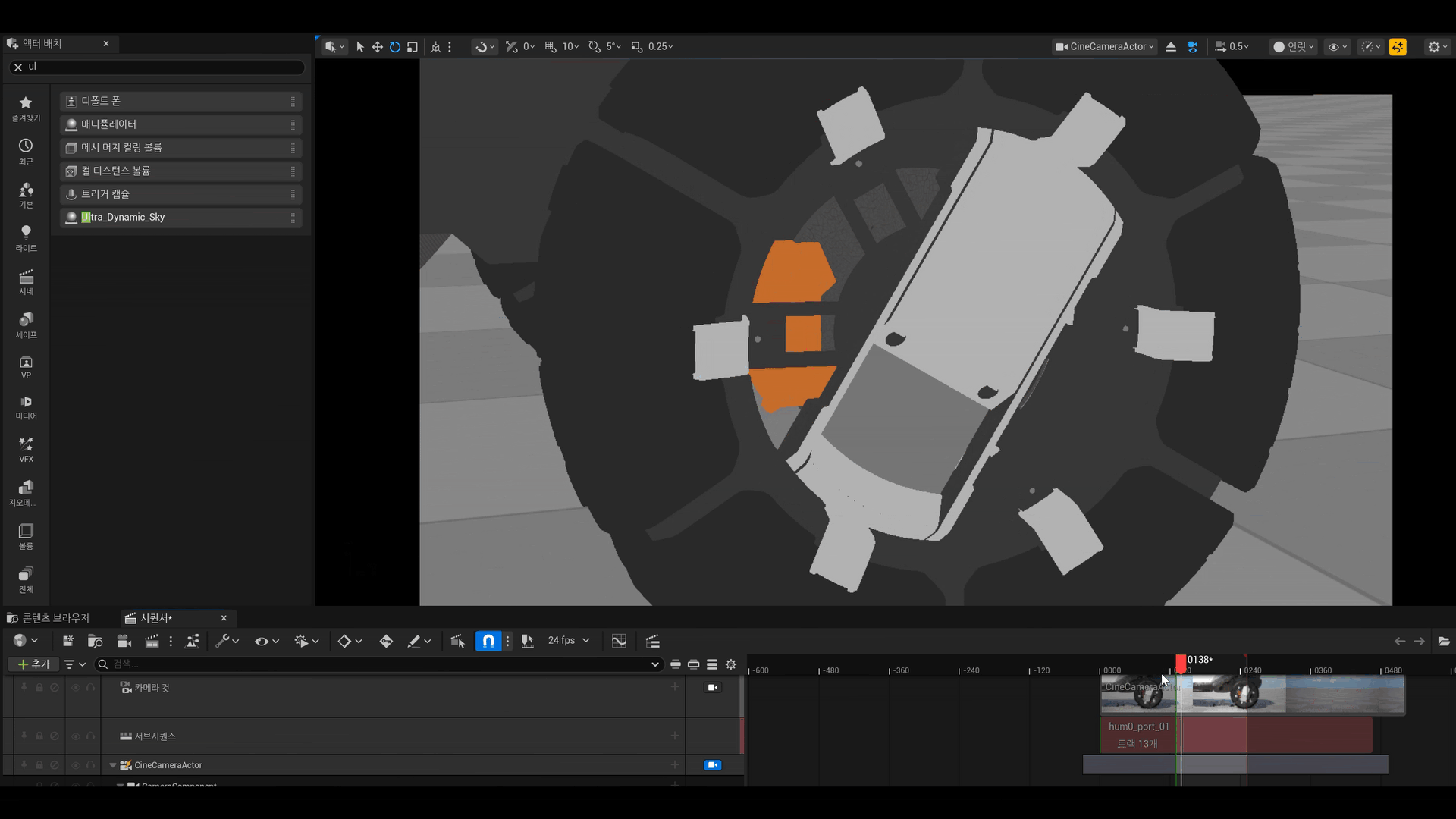This screenshot has width=1456, height=819.
Task: Click the eject pilot actor icon
Action: (x=1171, y=47)
